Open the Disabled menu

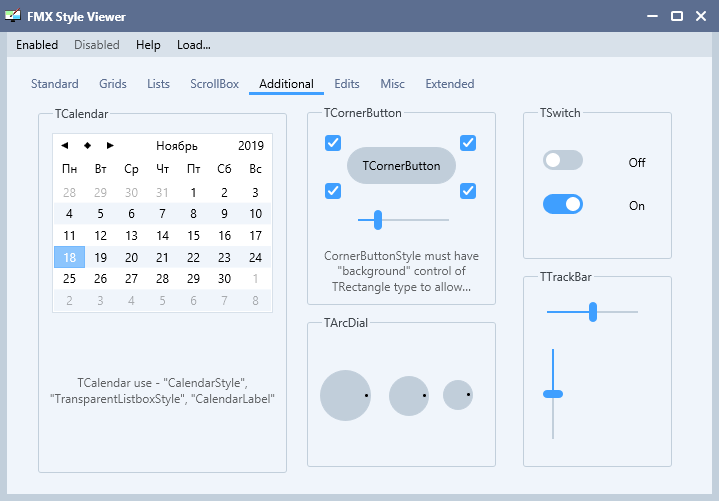coord(97,45)
